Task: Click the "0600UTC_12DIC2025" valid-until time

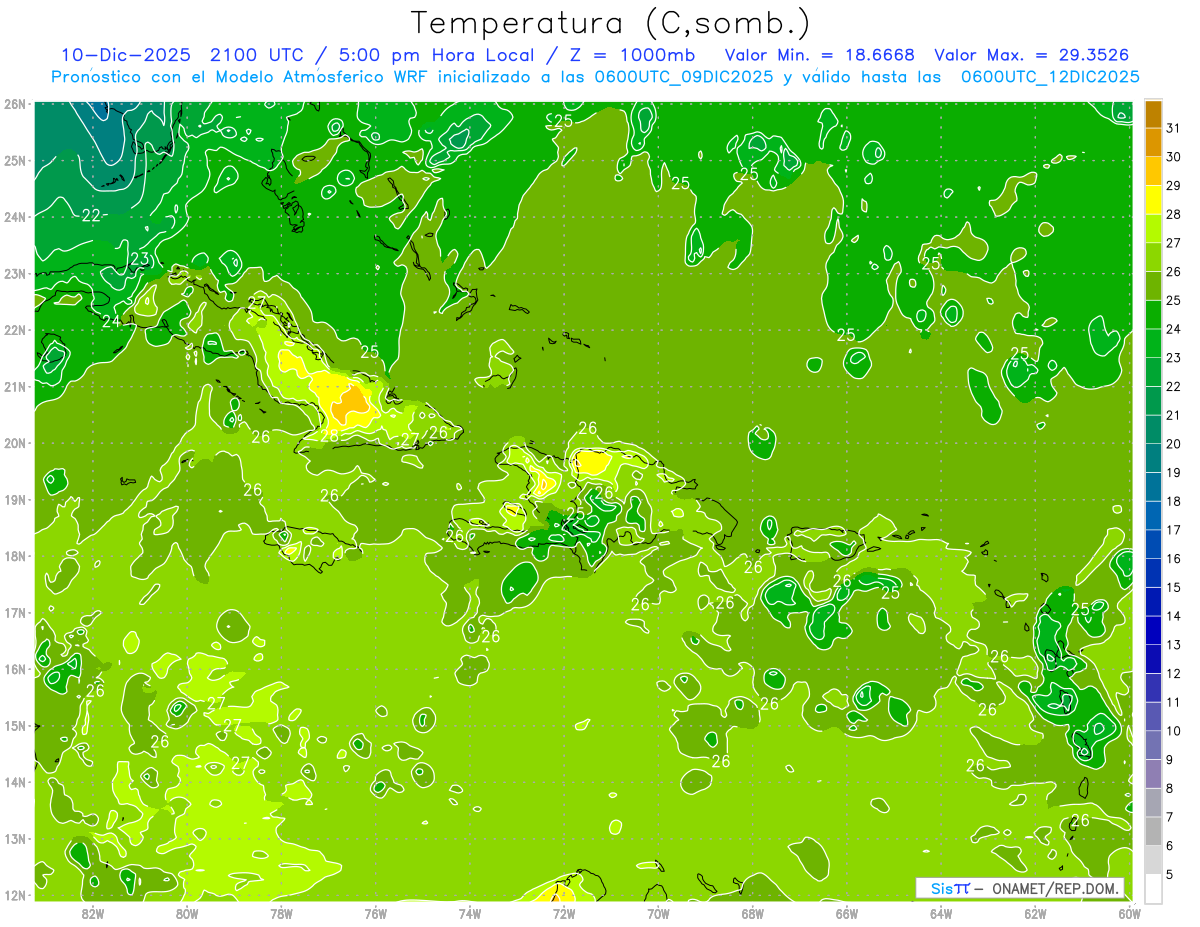Action: pos(1050,77)
